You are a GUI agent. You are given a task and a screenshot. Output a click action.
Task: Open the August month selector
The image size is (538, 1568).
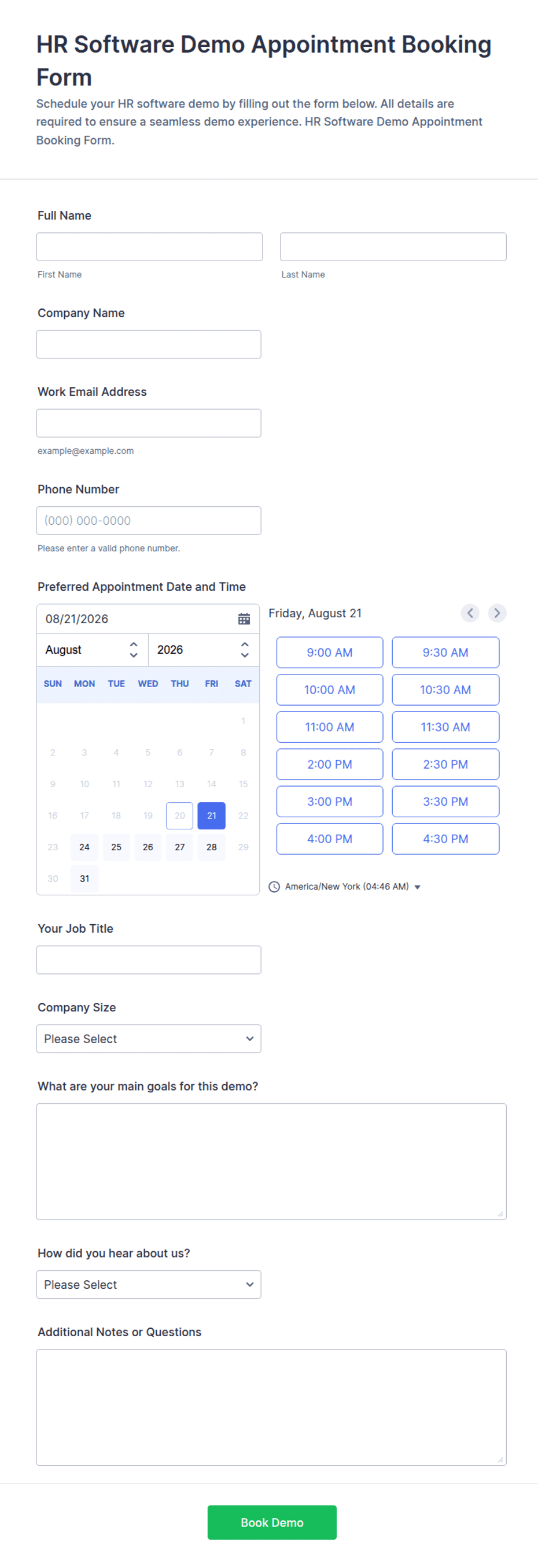93,650
